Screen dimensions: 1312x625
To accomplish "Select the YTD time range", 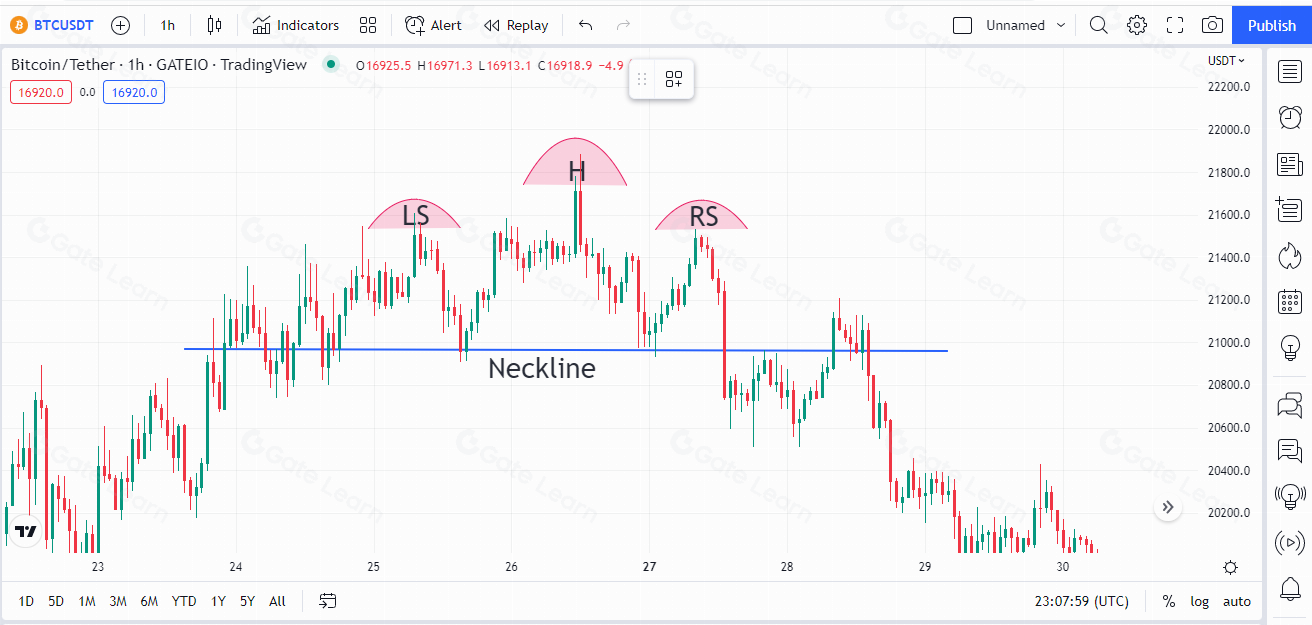I will click(184, 601).
